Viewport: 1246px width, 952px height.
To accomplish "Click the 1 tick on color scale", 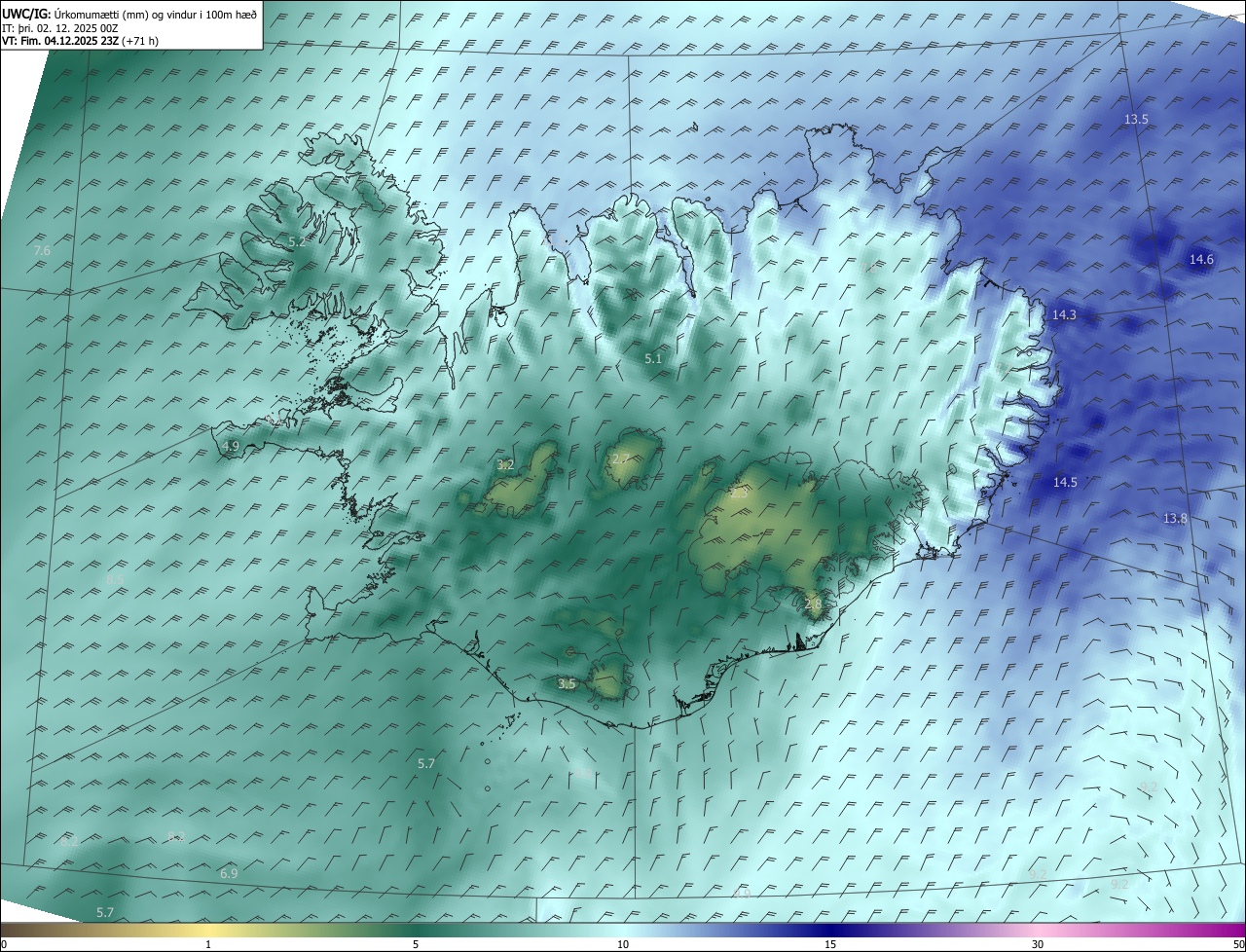I will point(208,944).
